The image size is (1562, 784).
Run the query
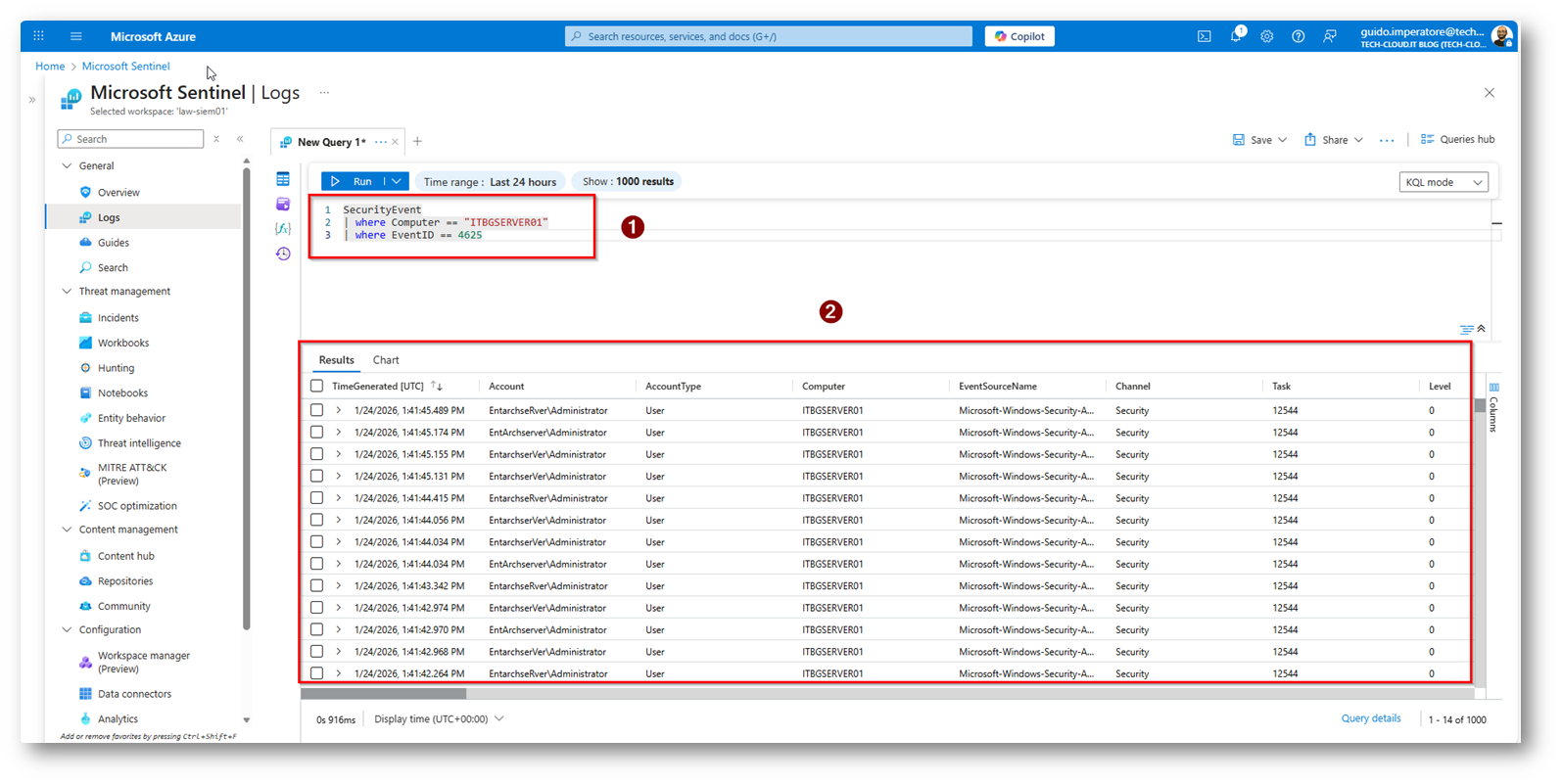point(353,181)
